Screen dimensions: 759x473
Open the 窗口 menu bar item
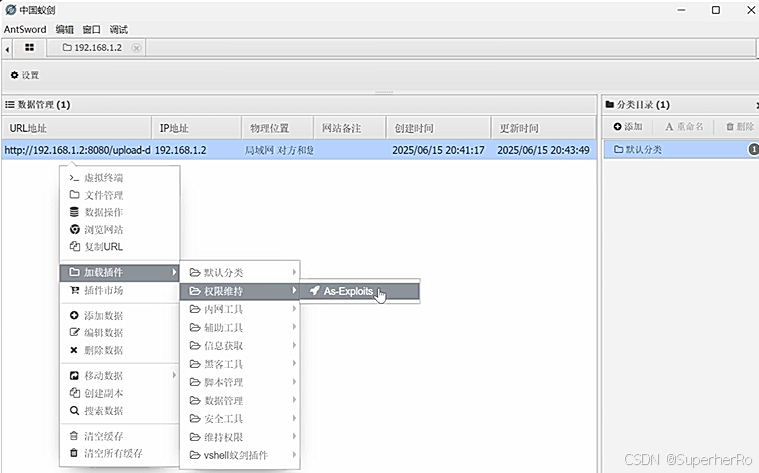91,30
